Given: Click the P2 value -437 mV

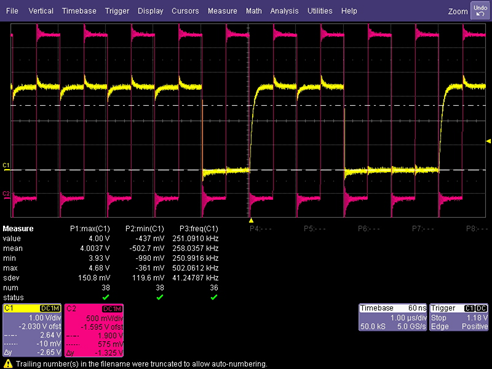Looking at the screenshot, I should (x=150, y=239).
